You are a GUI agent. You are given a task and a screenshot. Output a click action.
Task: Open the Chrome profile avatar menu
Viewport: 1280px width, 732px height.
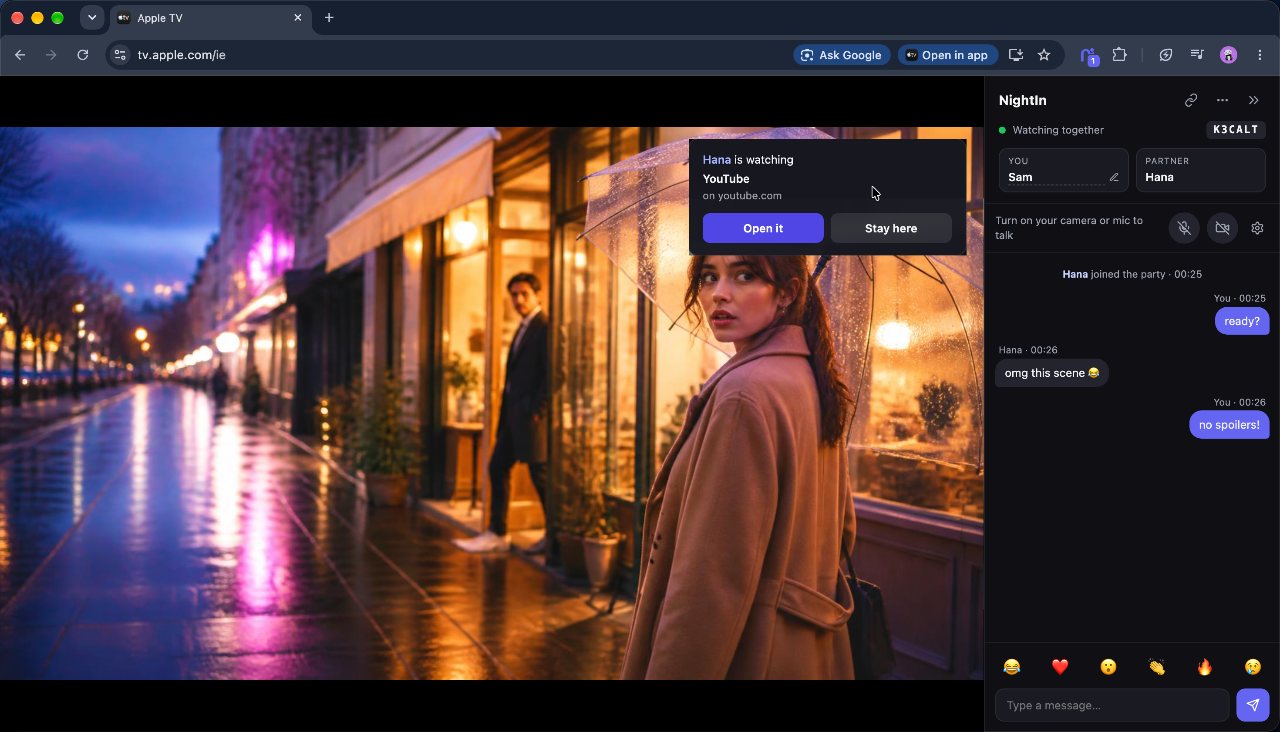pyautogui.click(x=1229, y=55)
